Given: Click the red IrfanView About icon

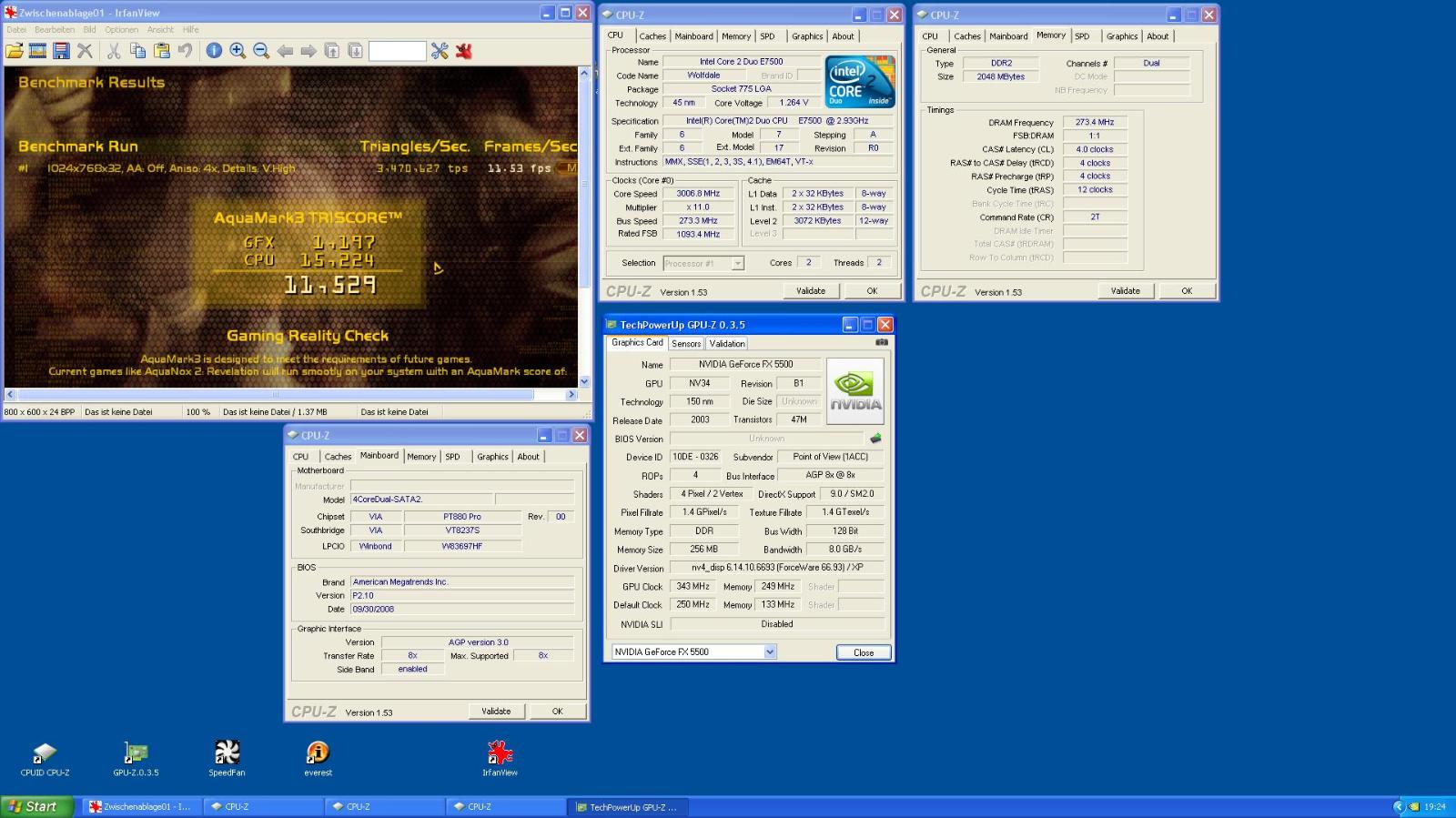Looking at the screenshot, I should (x=464, y=51).
